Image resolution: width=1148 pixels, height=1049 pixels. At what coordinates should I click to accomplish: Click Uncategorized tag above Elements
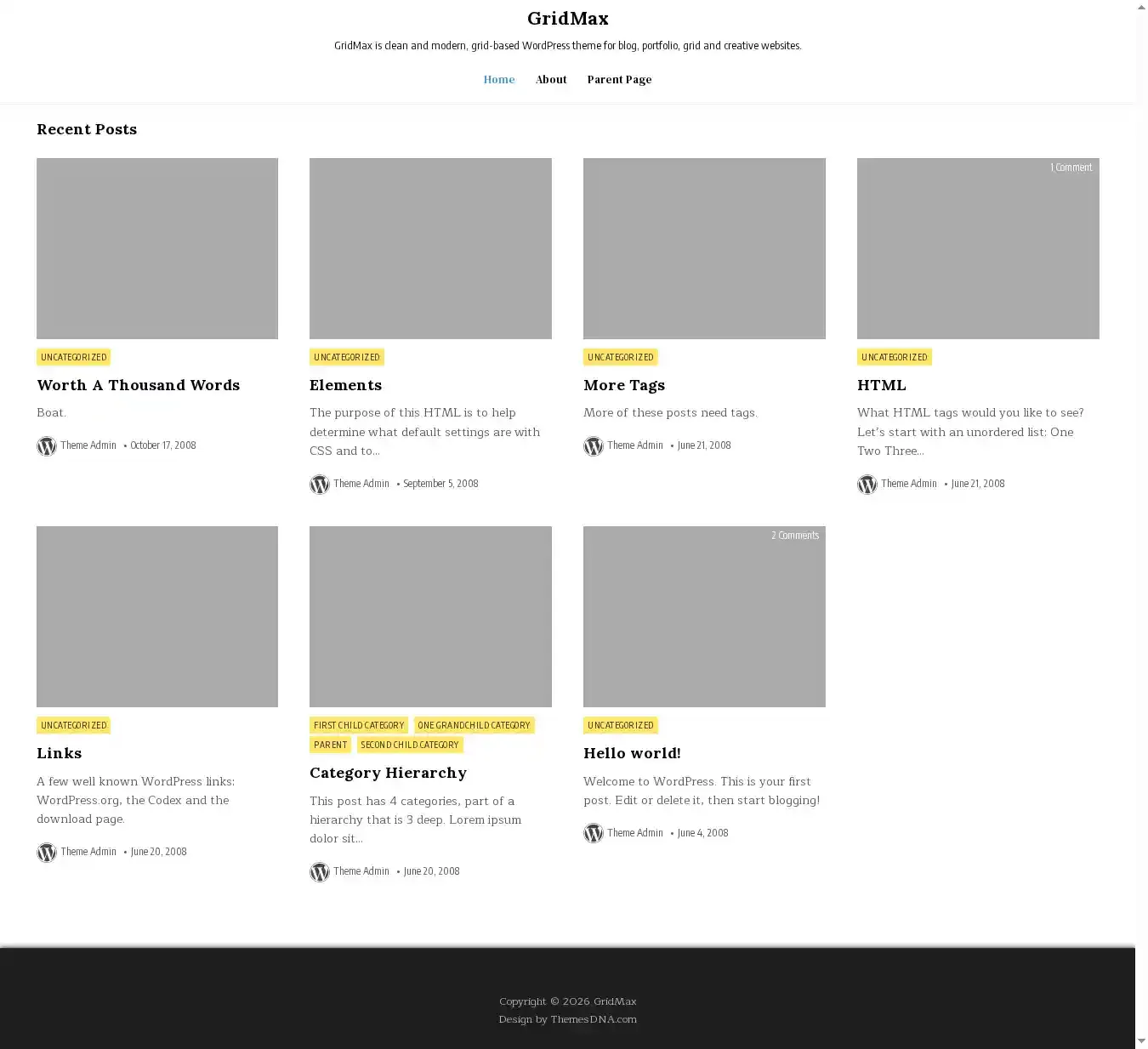pos(347,357)
